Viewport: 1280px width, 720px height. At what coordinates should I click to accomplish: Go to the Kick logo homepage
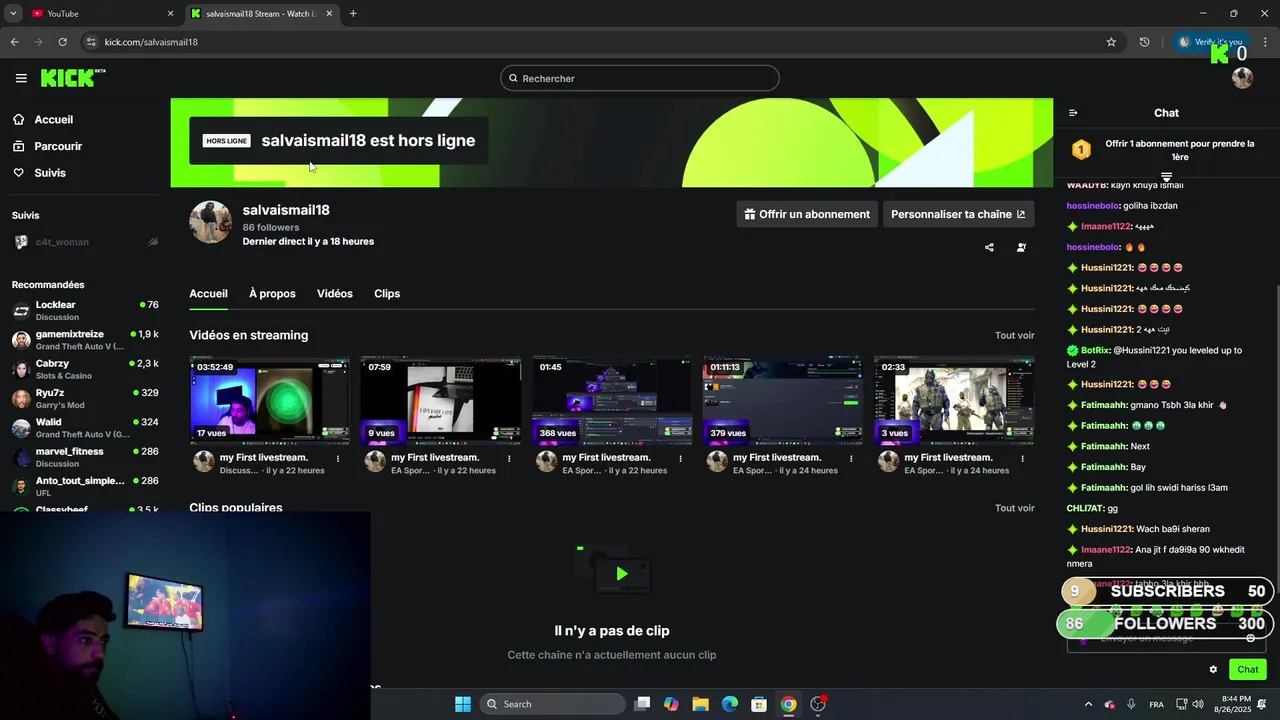73,78
